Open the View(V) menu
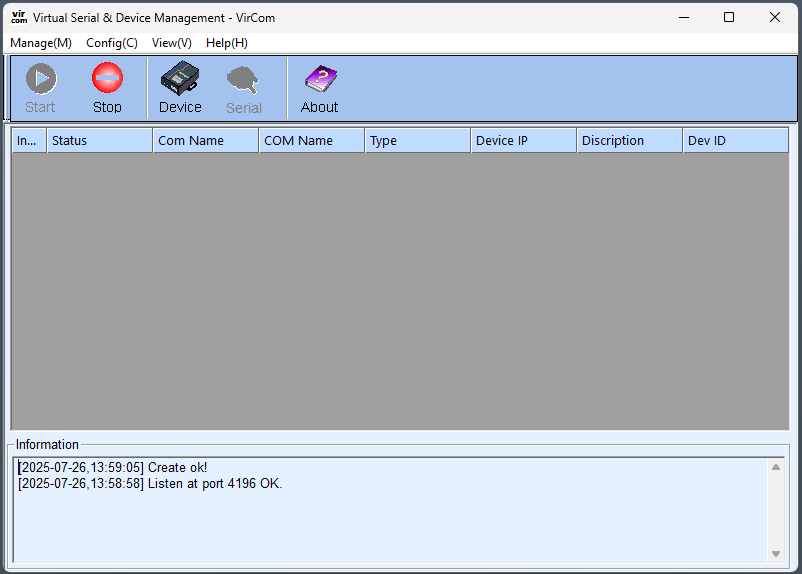802x574 pixels. click(x=172, y=43)
